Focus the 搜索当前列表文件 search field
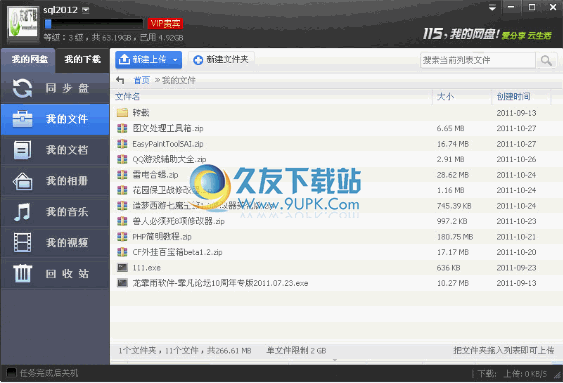This screenshot has width=563, height=383. click(x=478, y=60)
